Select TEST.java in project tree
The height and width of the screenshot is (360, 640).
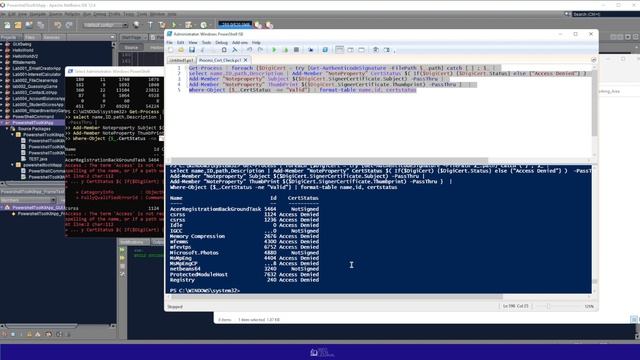click(x=38, y=159)
